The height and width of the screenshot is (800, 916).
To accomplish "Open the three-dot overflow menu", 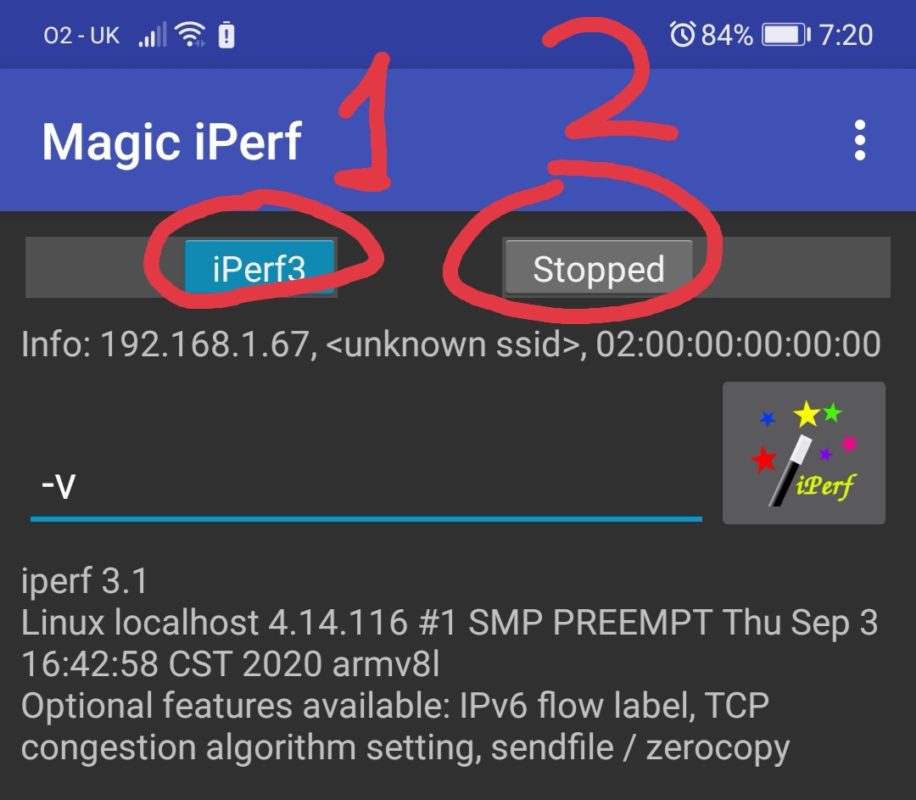I will (x=859, y=140).
